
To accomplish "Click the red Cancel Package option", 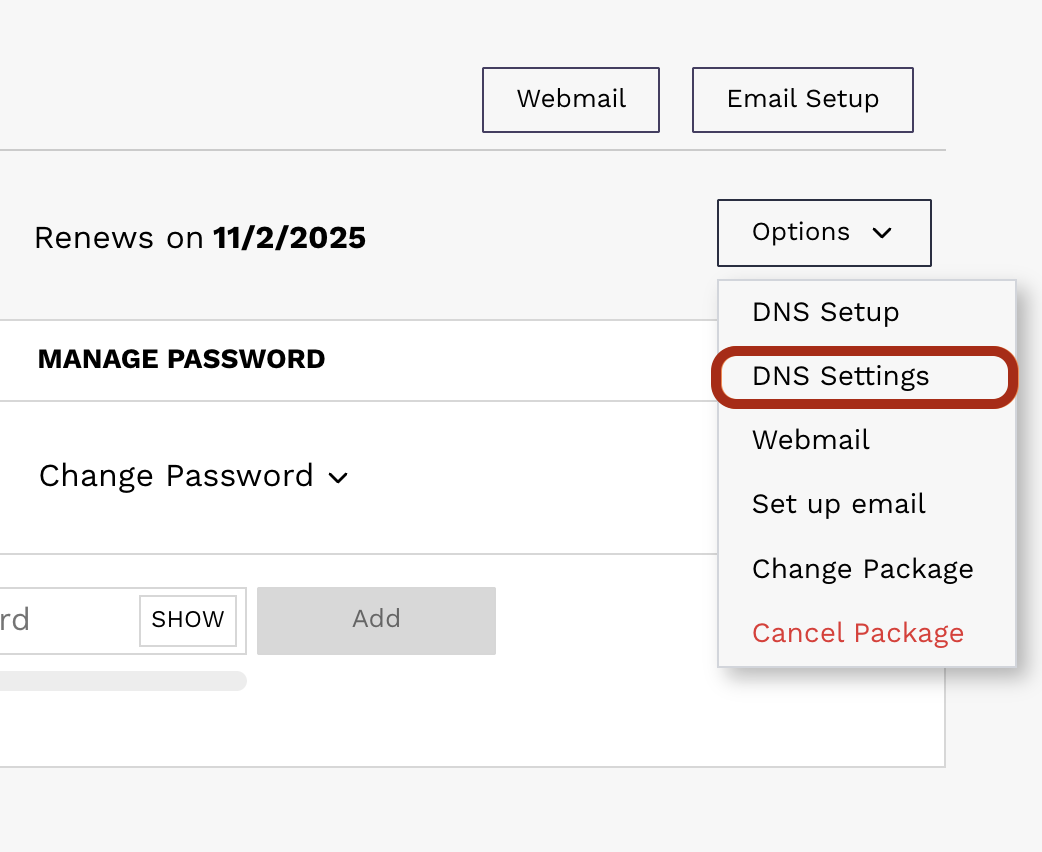I will pos(857,633).
